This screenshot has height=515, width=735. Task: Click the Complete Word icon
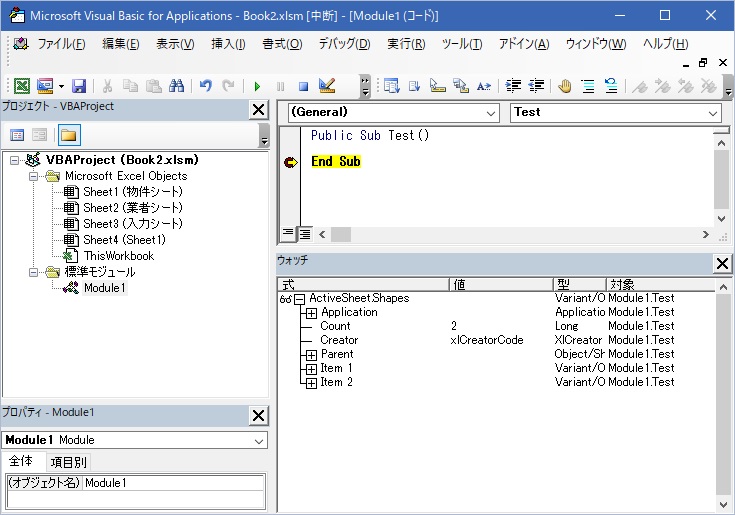coord(484,86)
